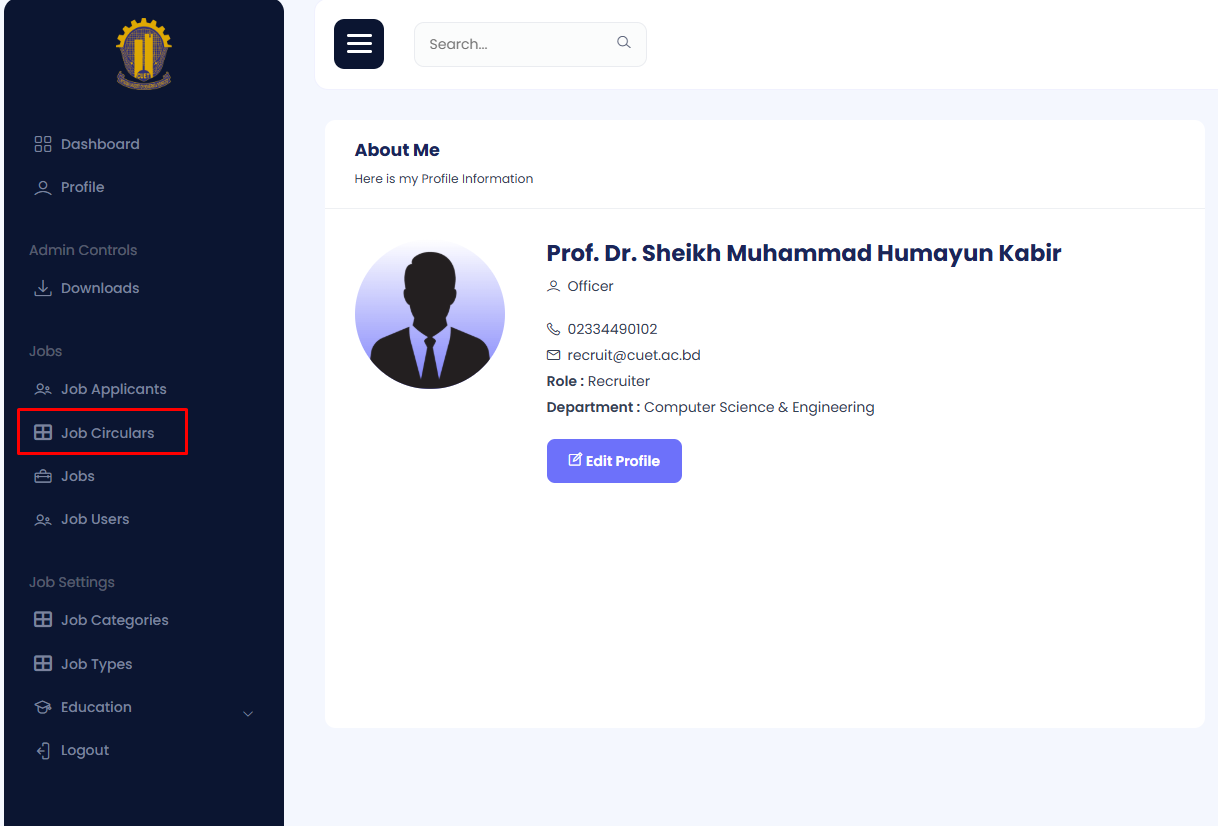Expand the Education submenu chevron
Screen dimensions: 1218x826
248,713
